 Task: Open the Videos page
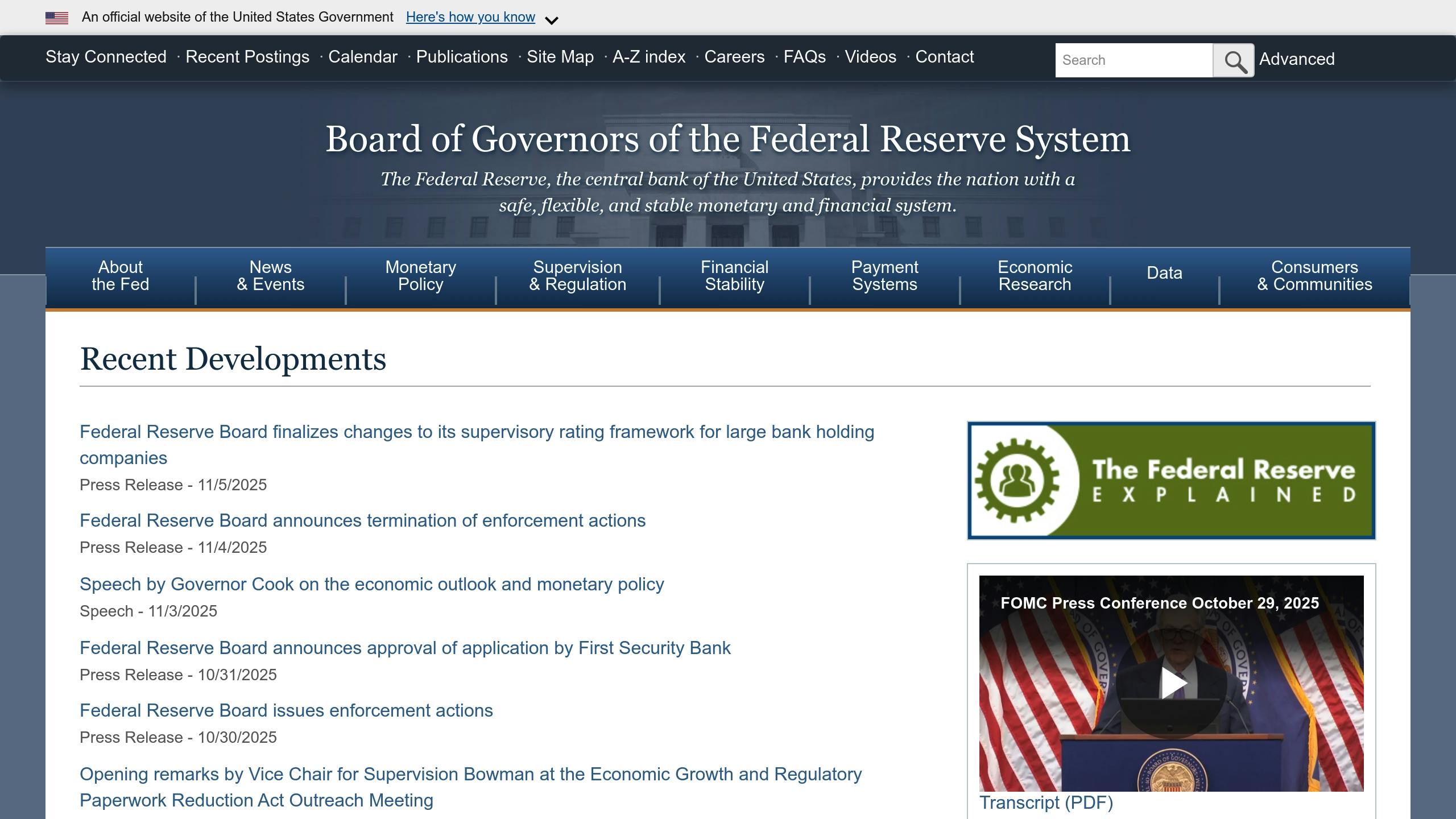point(870,57)
